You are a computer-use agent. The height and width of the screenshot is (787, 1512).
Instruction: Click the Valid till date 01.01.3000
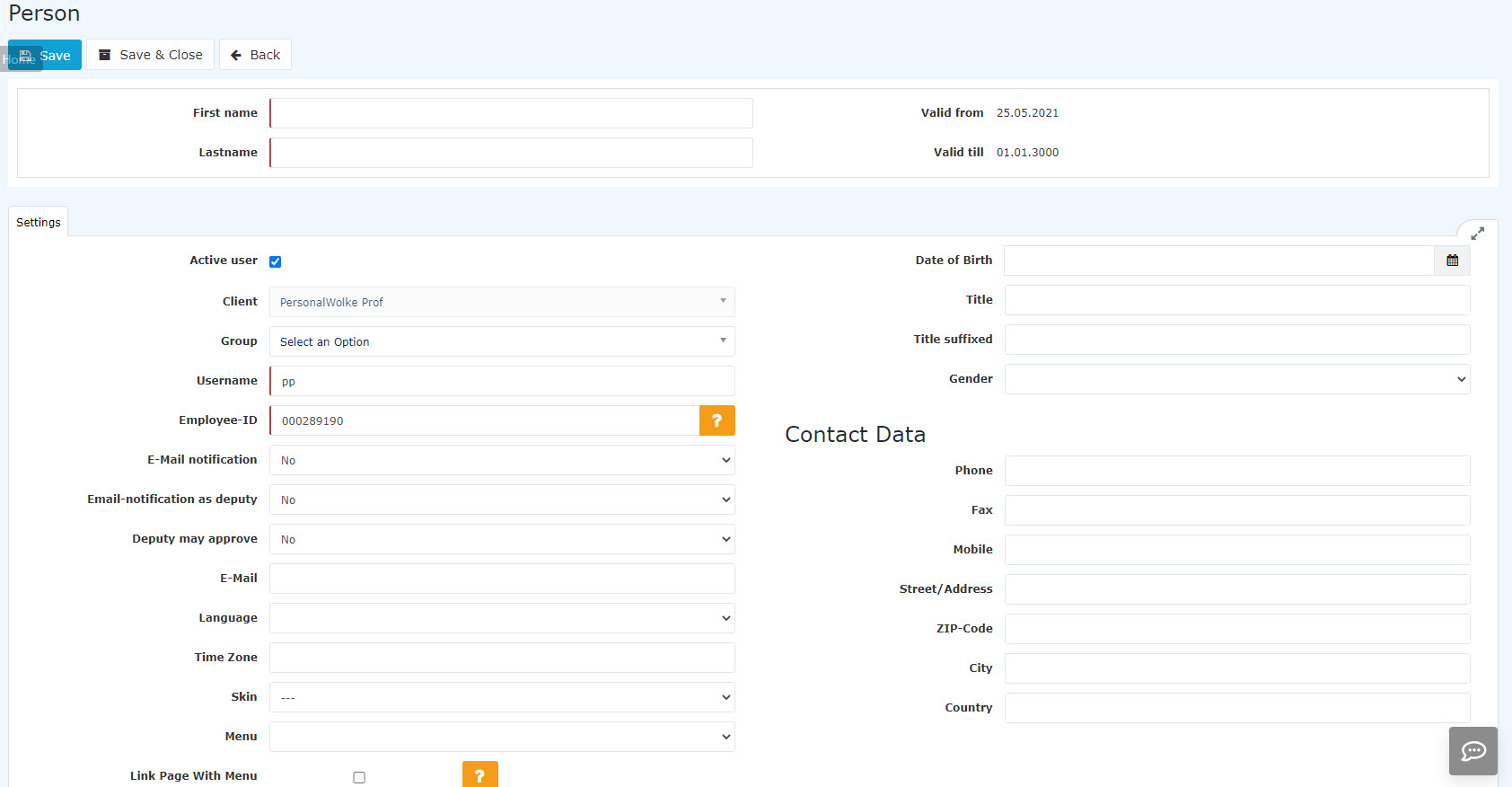[1027, 153]
